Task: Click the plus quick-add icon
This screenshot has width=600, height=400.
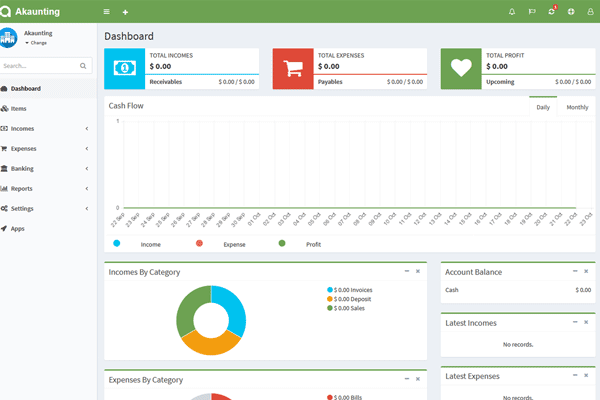Action: coord(125,12)
